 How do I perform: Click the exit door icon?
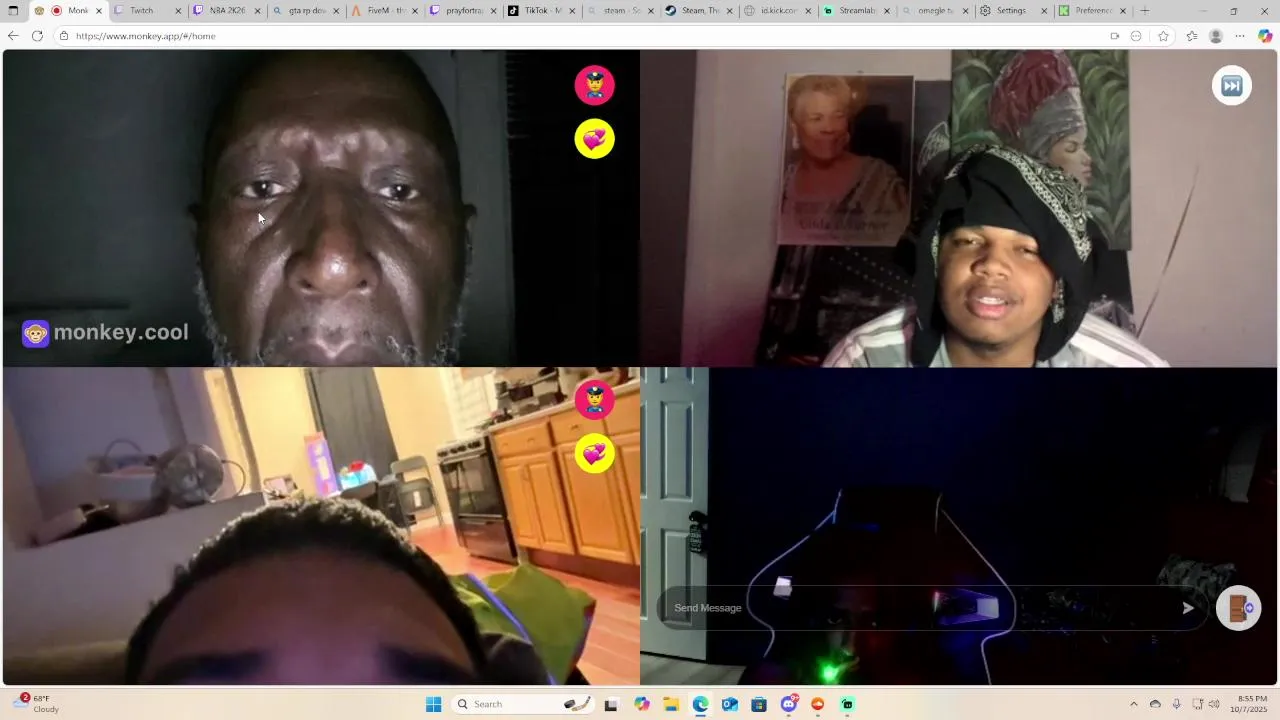pyautogui.click(x=1238, y=608)
